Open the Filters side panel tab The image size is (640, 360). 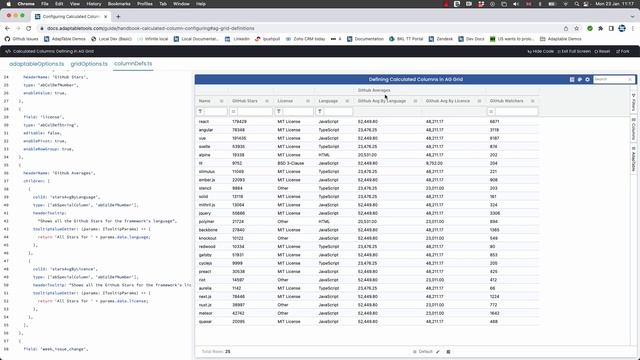633,102
